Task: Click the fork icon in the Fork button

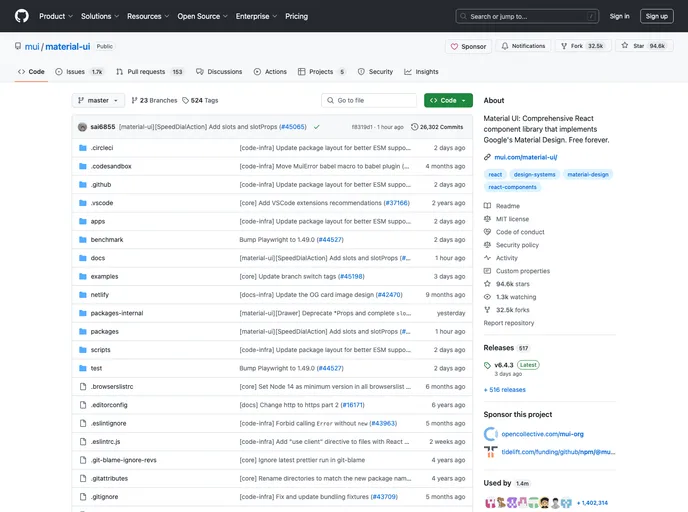Action: pos(564,46)
